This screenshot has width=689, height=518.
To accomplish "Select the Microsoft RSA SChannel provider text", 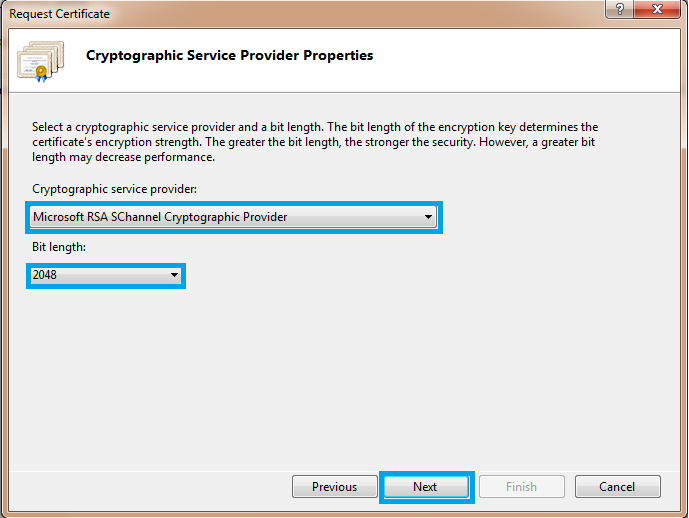I will point(160,216).
